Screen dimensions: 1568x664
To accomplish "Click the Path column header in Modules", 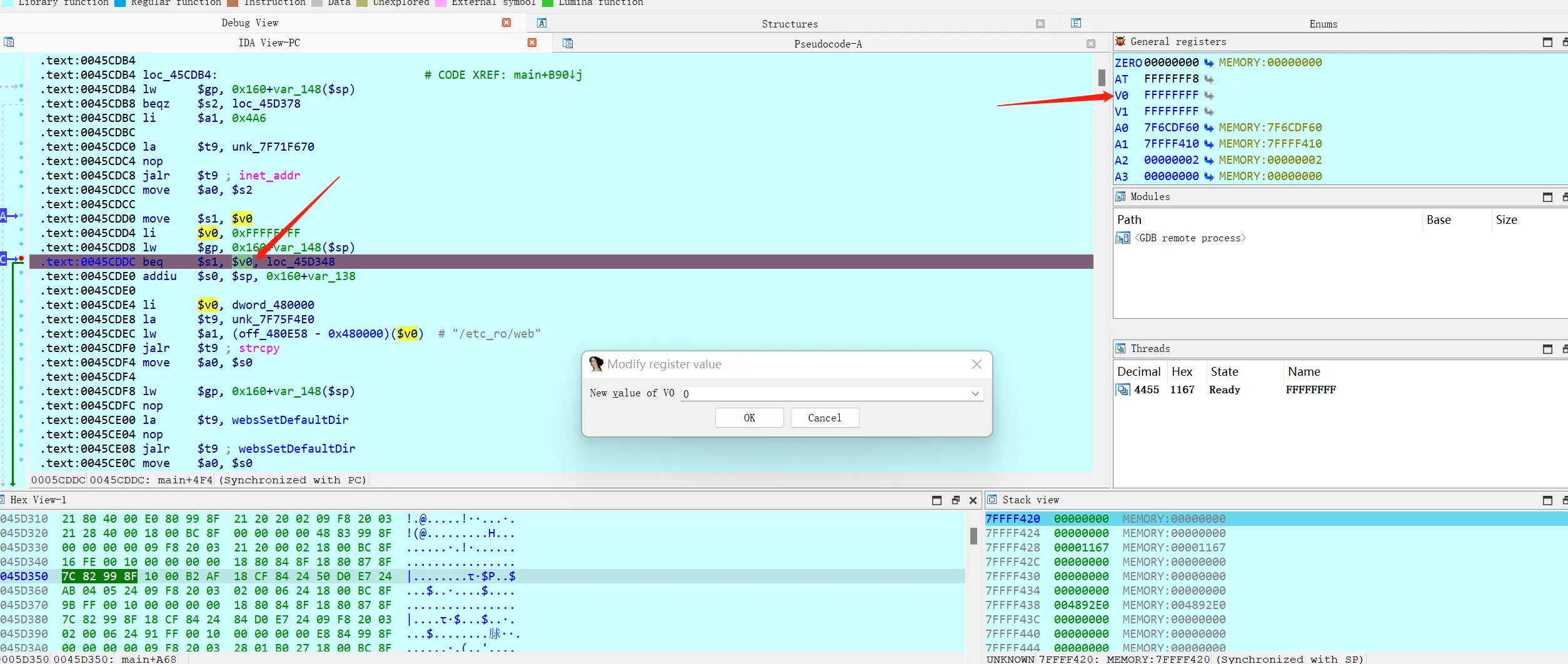I will (x=1129, y=219).
